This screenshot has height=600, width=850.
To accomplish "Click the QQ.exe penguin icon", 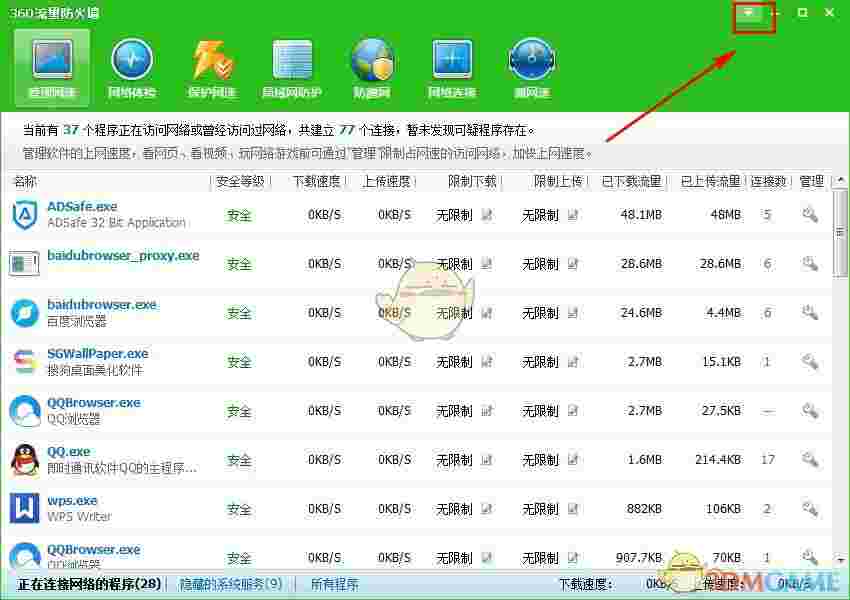I will tap(25, 460).
